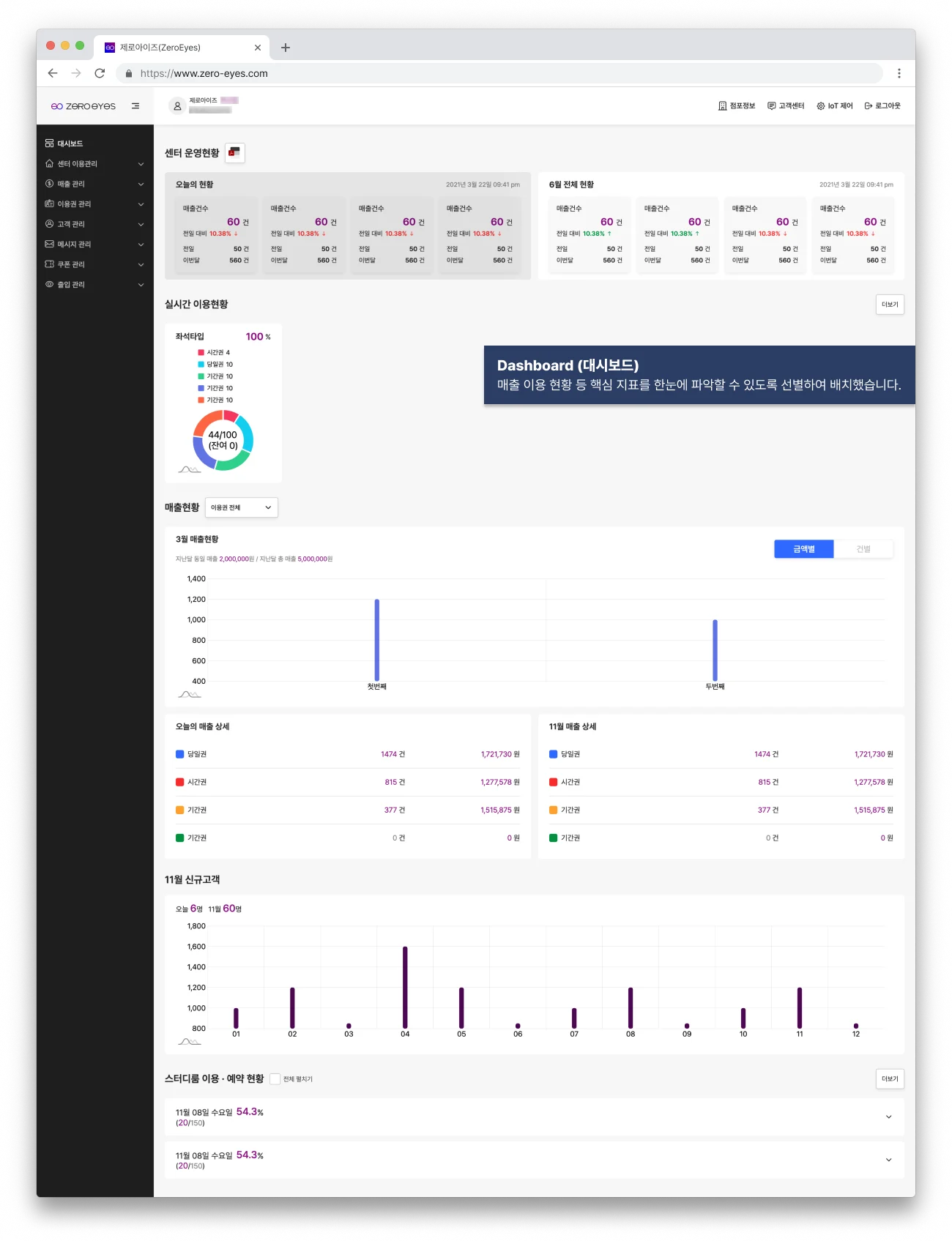Image resolution: width=952 pixels, height=1241 pixels.
Task: Open 점포정보 store info in header
Action: pos(737,106)
